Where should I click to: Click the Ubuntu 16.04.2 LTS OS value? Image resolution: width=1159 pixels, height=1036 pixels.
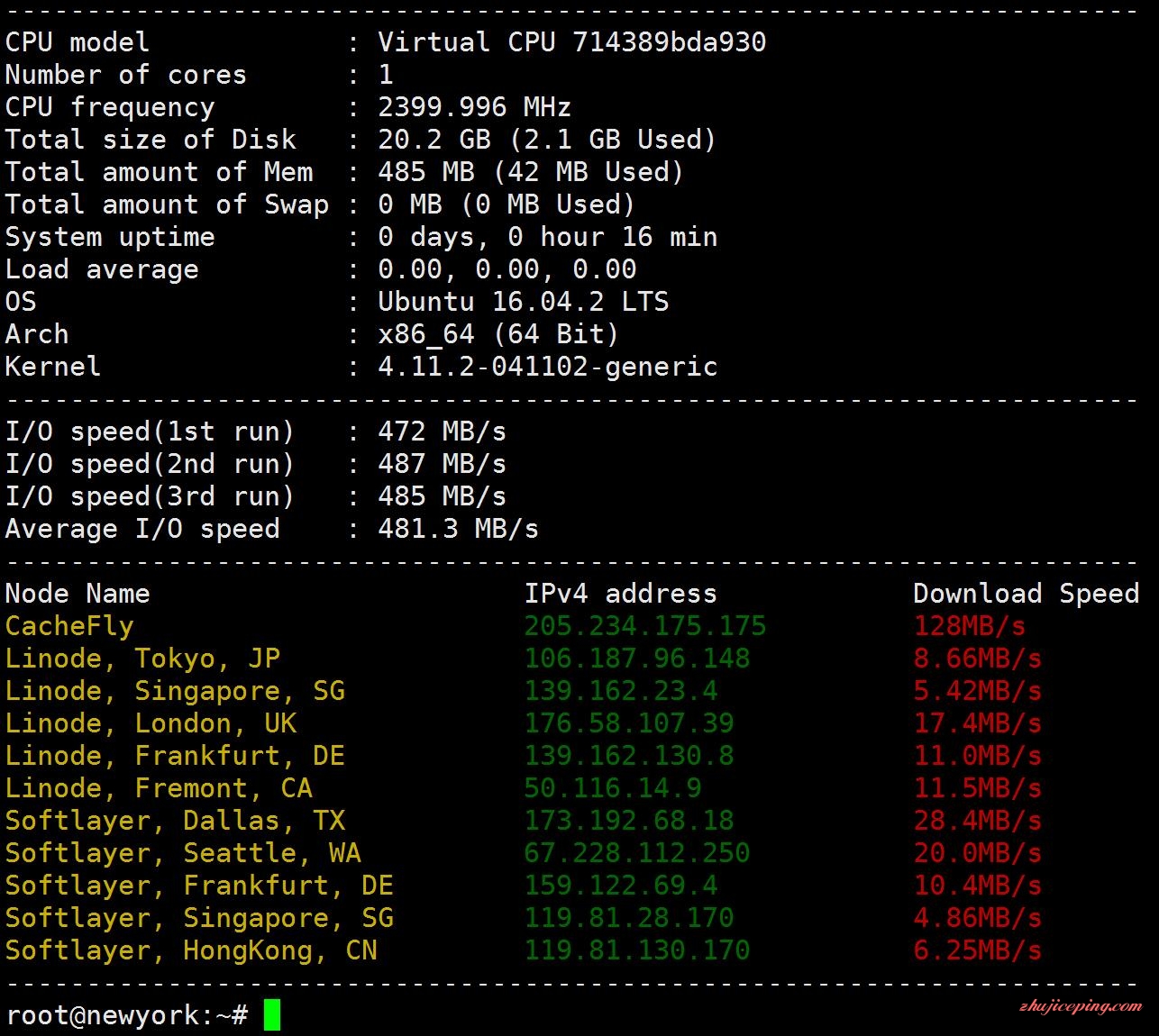point(523,302)
